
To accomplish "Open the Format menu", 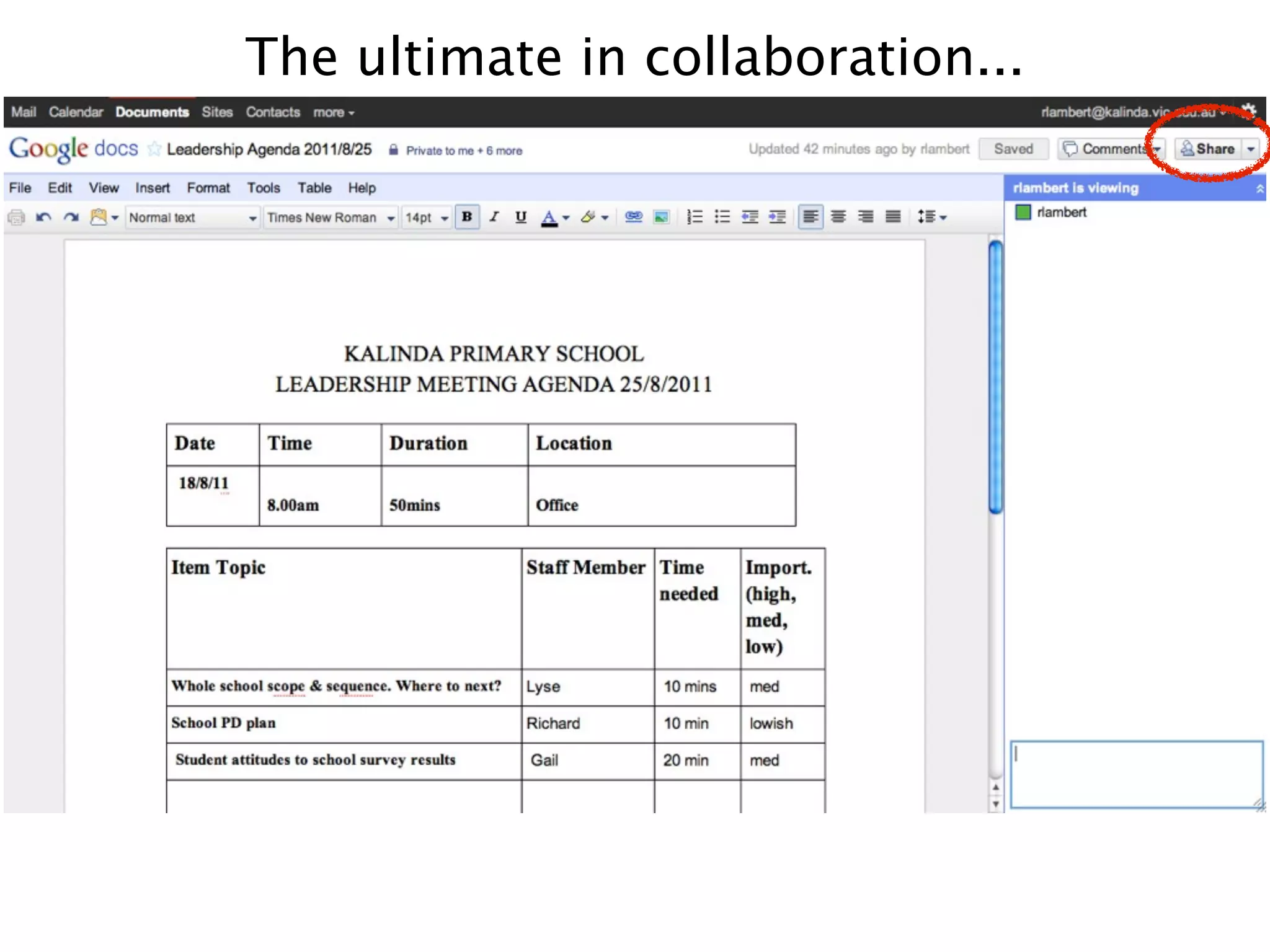I will (x=208, y=188).
